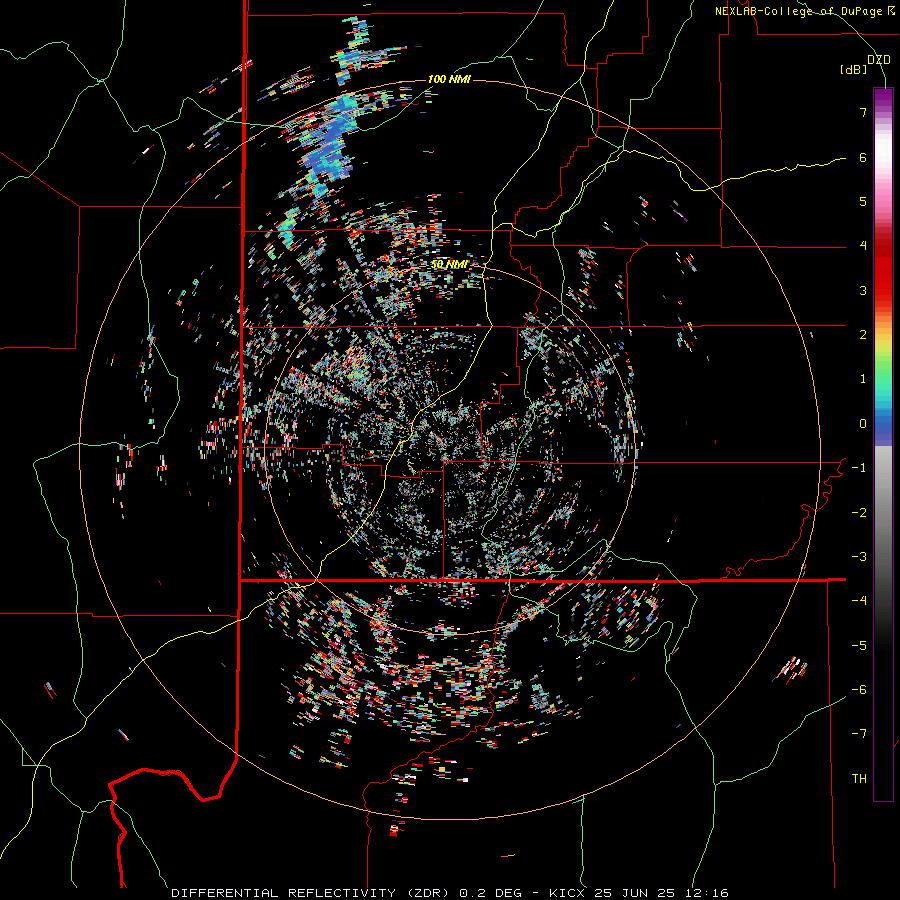This screenshot has height=900, width=900.
Task: Click the 4 value on the color scale
Action: [x=863, y=246]
